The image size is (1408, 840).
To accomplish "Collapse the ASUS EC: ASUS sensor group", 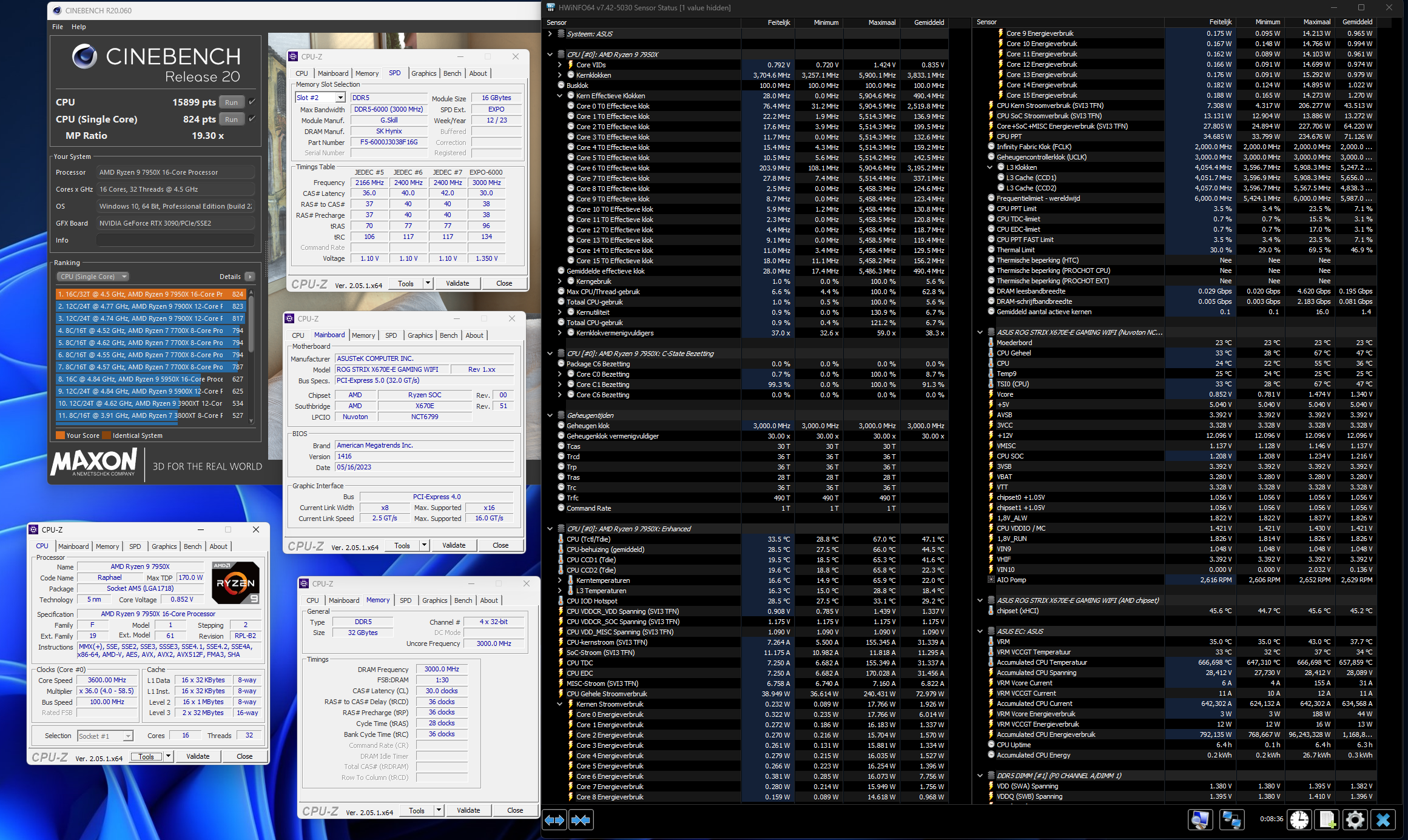I will [x=980, y=631].
